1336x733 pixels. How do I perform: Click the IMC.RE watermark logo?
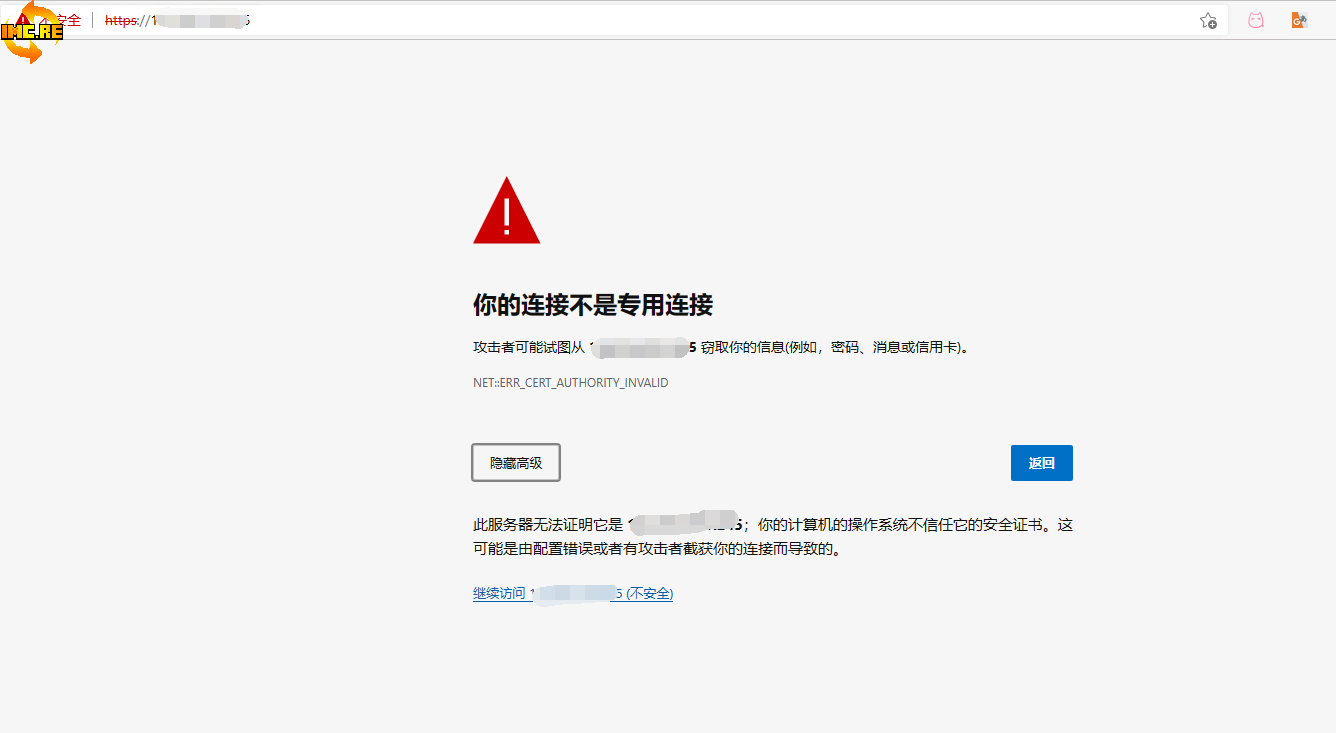point(32,32)
